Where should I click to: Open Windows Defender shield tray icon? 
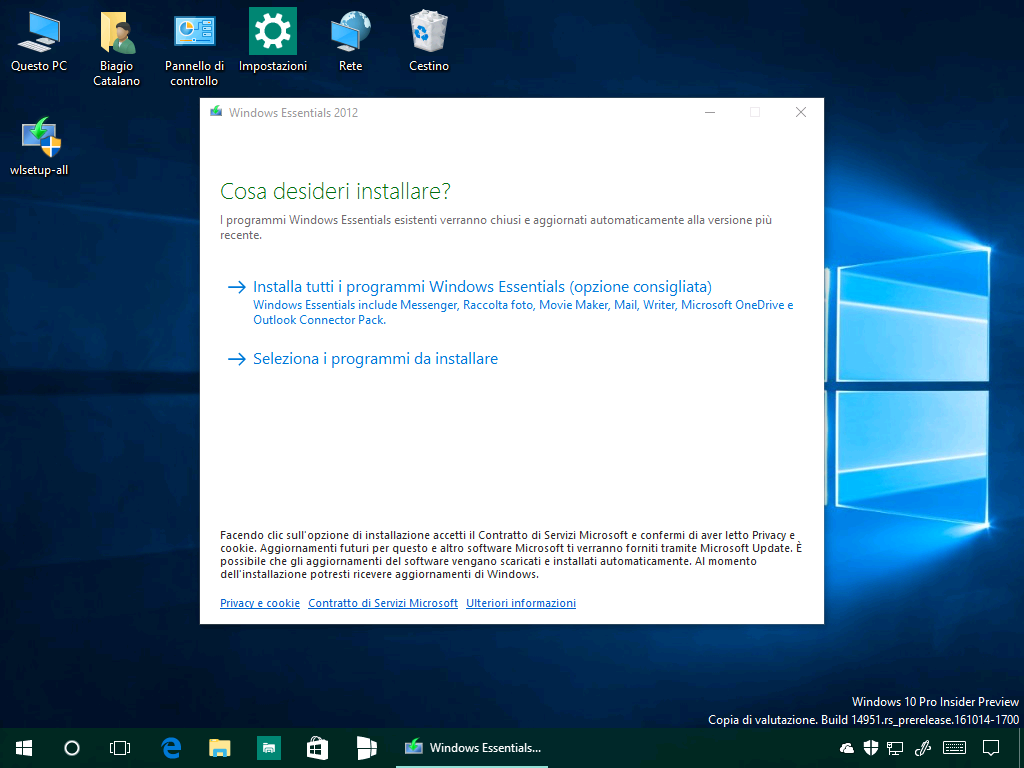pyautogui.click(x=871, y=748)
